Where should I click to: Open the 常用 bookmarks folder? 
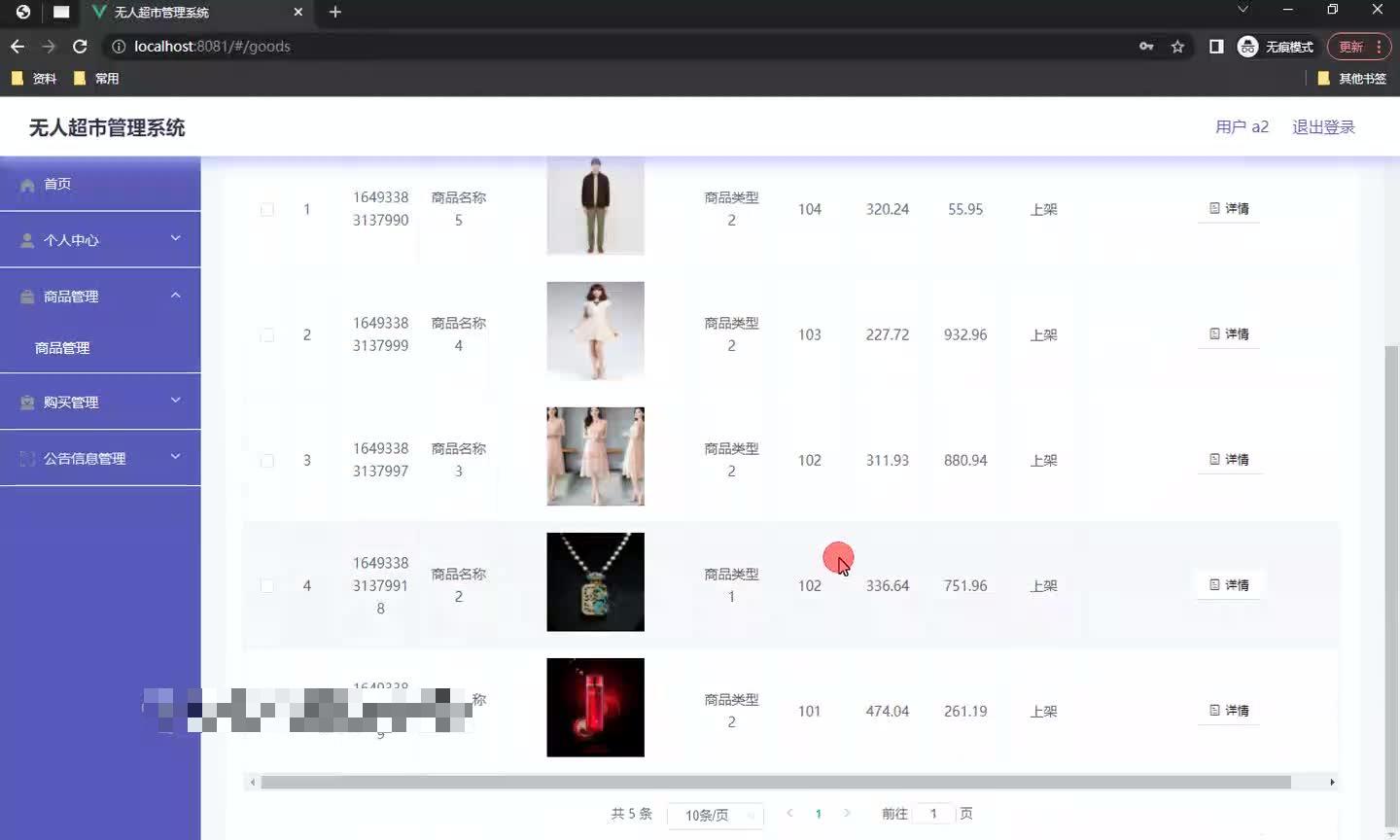point(96,79)
